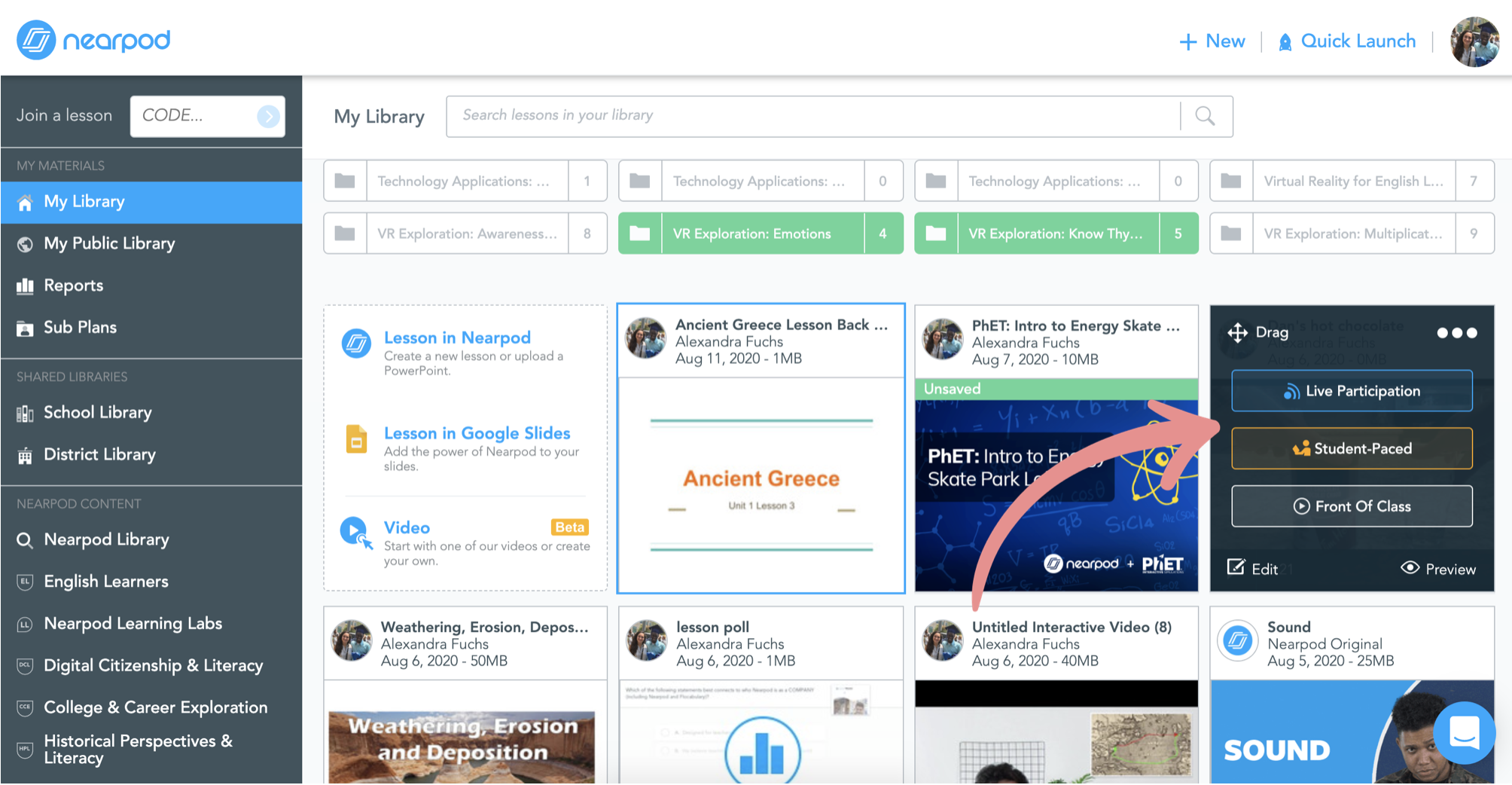The height and width of the screenshot is (785, 1512).
Task: Click the Nearpod logo
Action: coord(94,40)
